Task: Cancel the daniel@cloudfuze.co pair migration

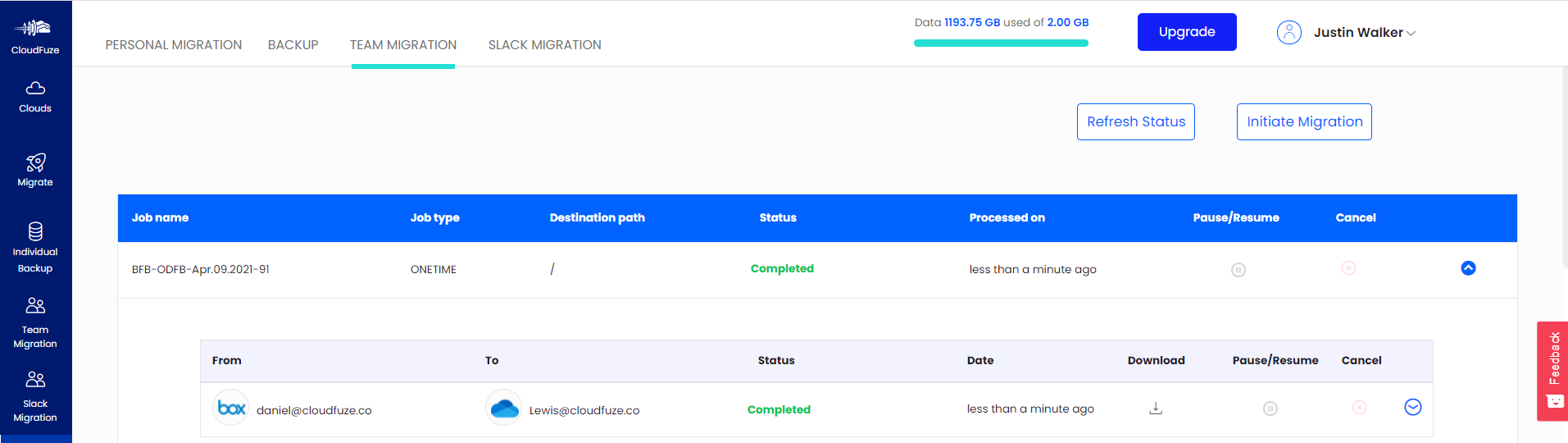Action: (x=1359, y=408)
